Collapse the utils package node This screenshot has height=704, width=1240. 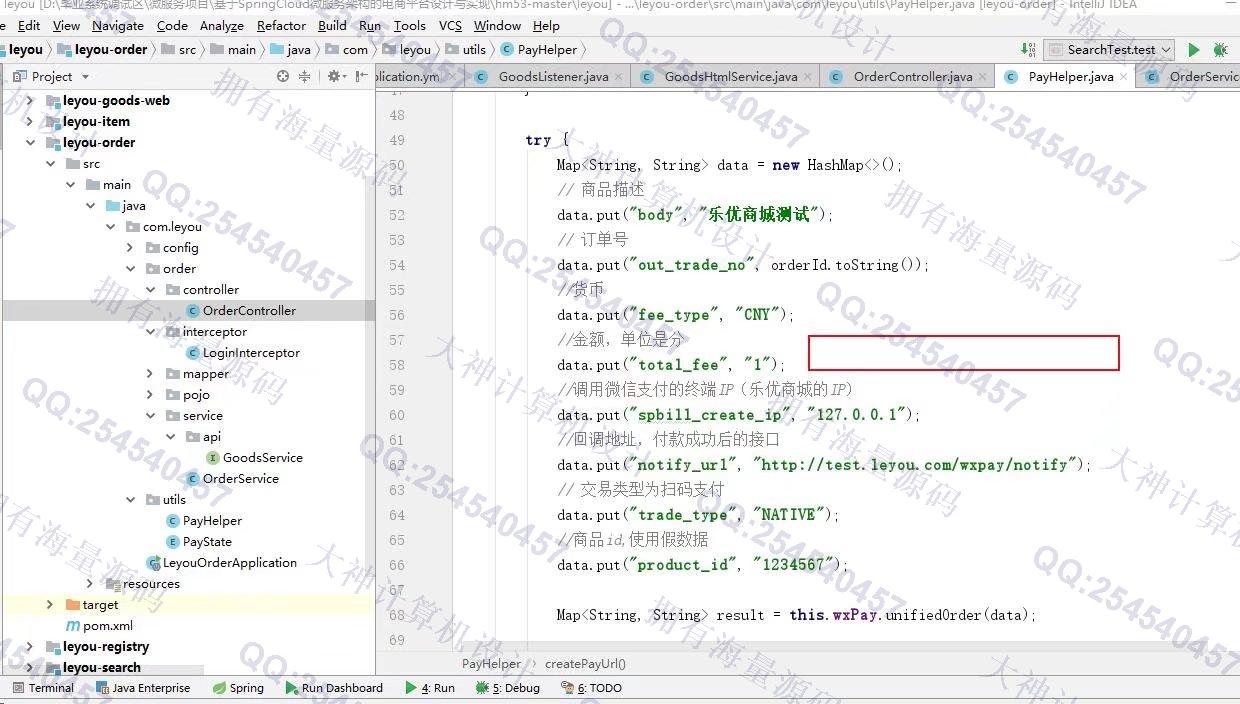pos(130,499)
